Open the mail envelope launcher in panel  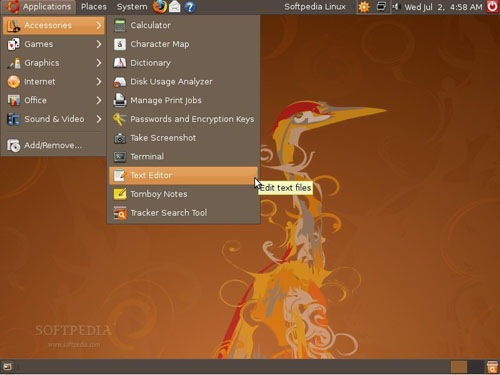(175, 7)
